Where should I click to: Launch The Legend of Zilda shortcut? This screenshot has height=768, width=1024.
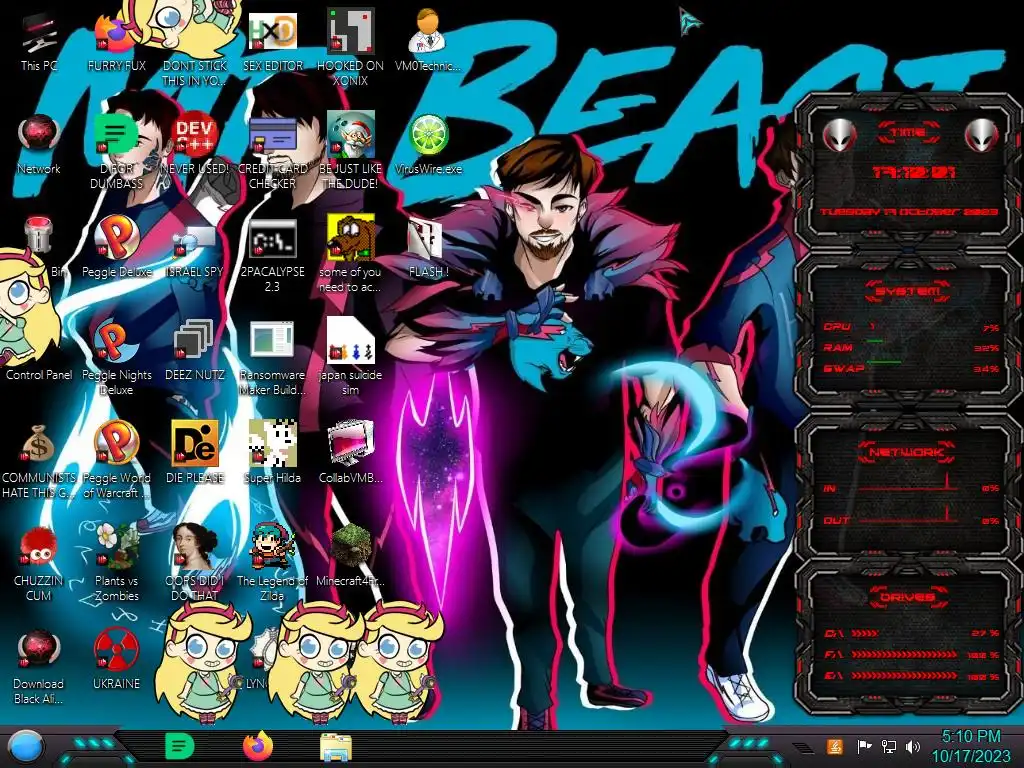click(272, 563)
